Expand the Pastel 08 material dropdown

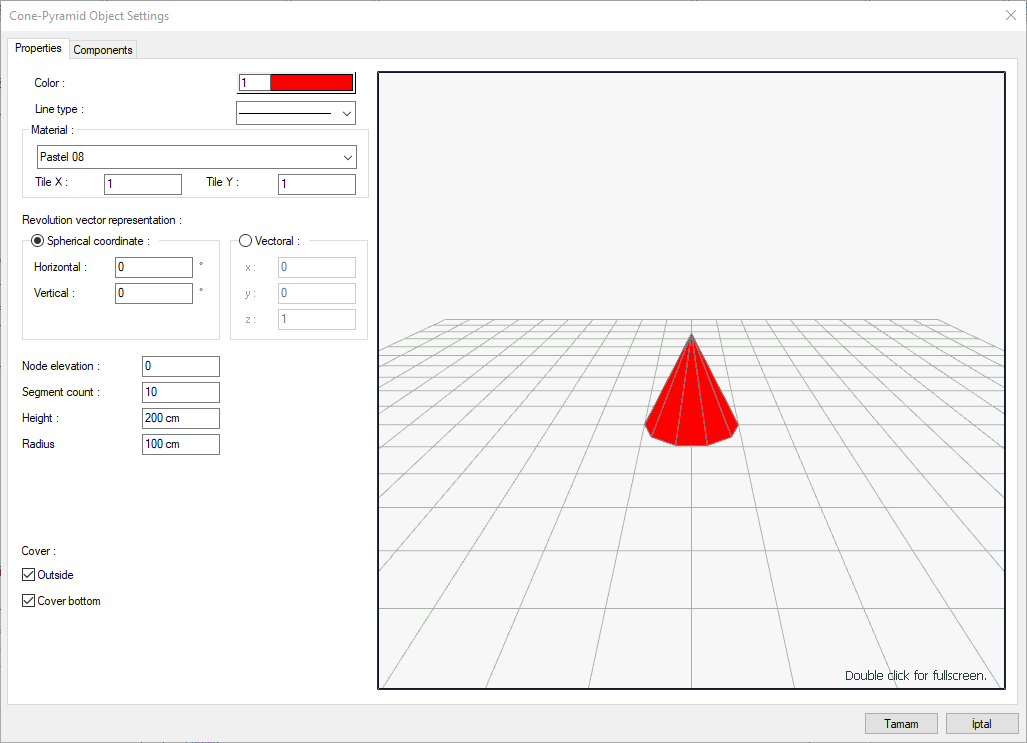pyautogui.click(x=197, y=157)
